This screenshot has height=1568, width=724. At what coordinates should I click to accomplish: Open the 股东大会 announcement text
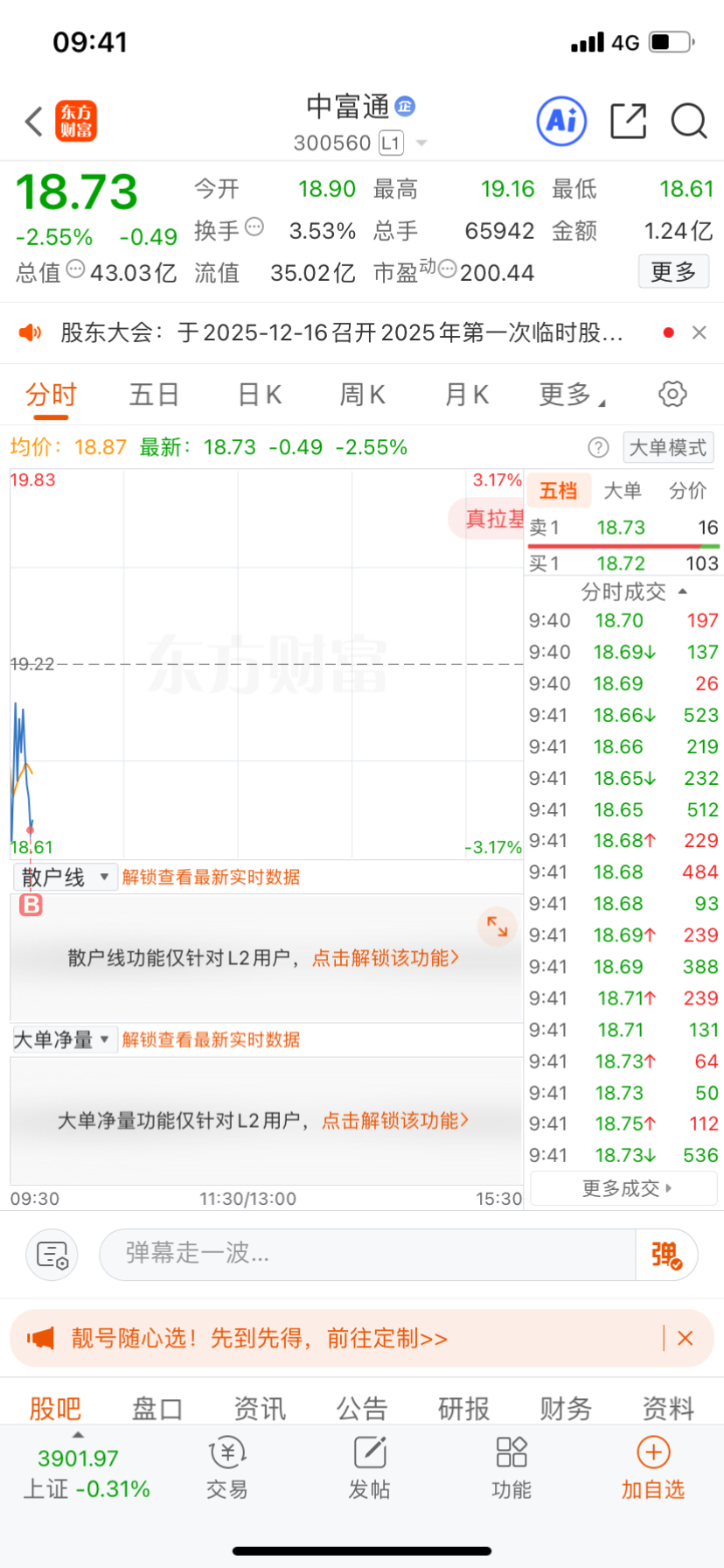341,332
